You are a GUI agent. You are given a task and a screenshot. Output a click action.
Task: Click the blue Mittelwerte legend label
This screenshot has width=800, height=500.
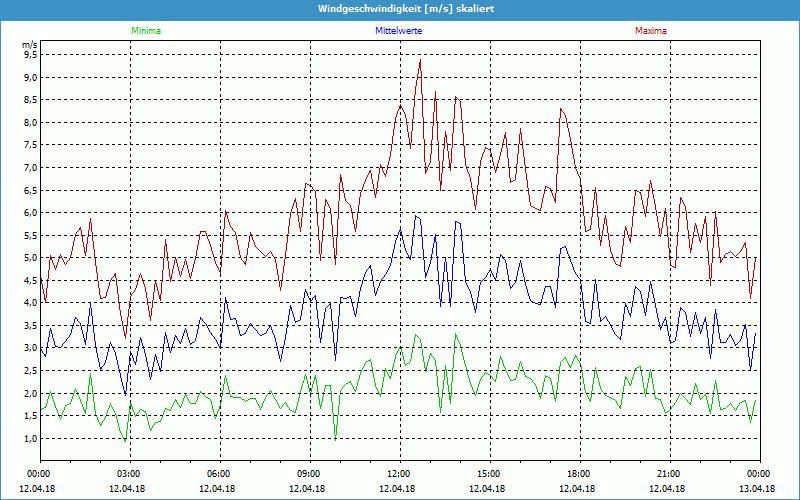[398, 31]
